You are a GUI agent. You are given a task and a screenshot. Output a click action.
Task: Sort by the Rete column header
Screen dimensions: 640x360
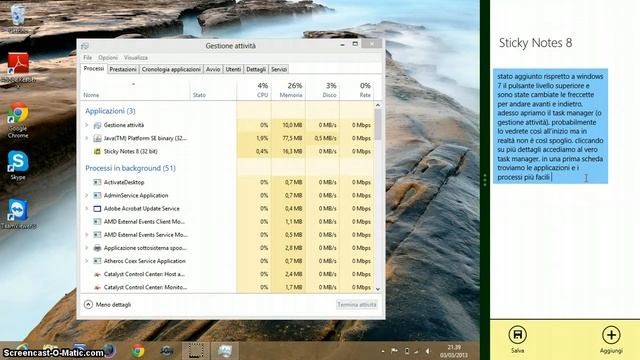[357, 89]
